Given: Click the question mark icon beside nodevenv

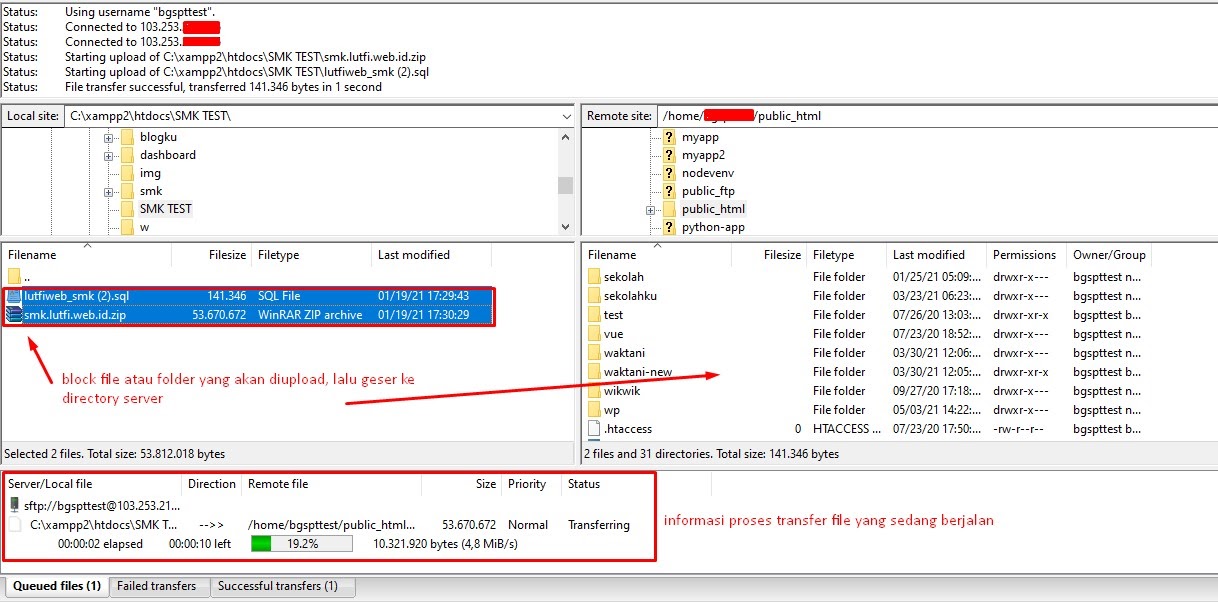Looking at the screenshot, I should 669,173.
